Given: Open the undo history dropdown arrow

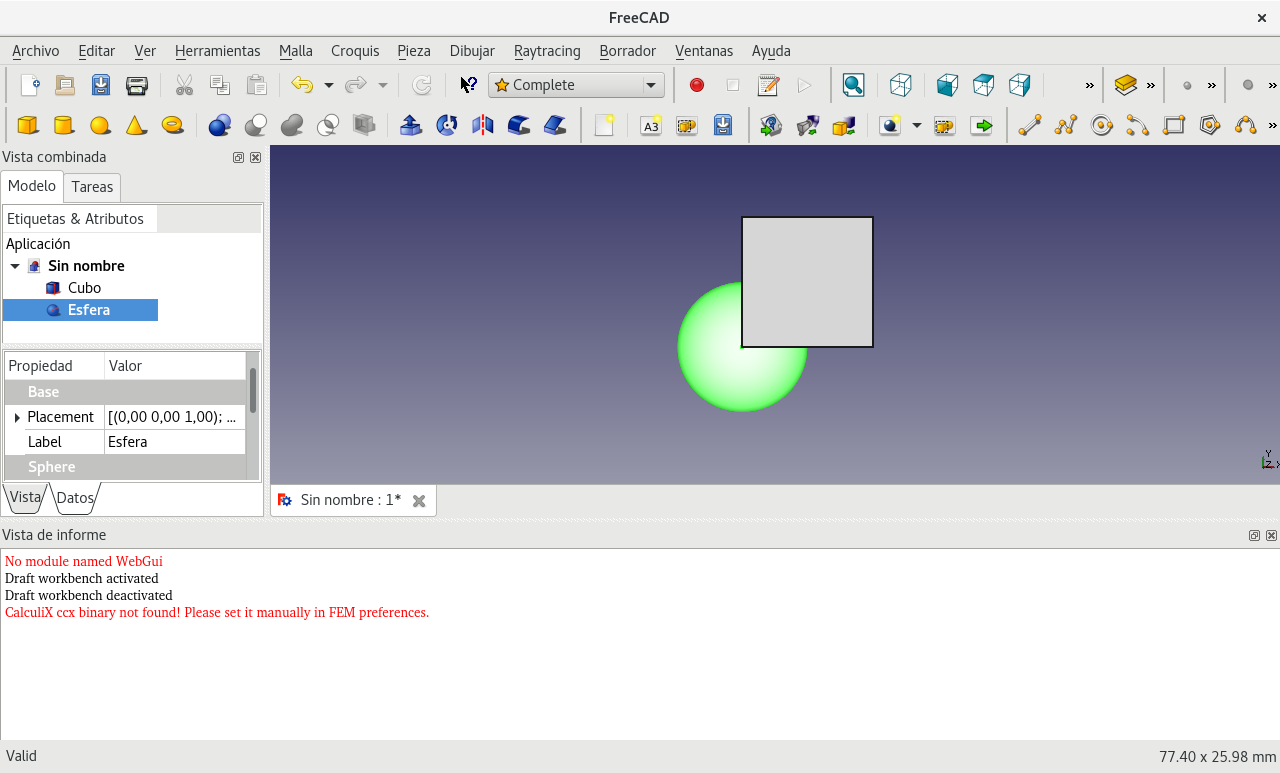Looking at the screenshot, I should pyautogui.click(x=328, y=85).
